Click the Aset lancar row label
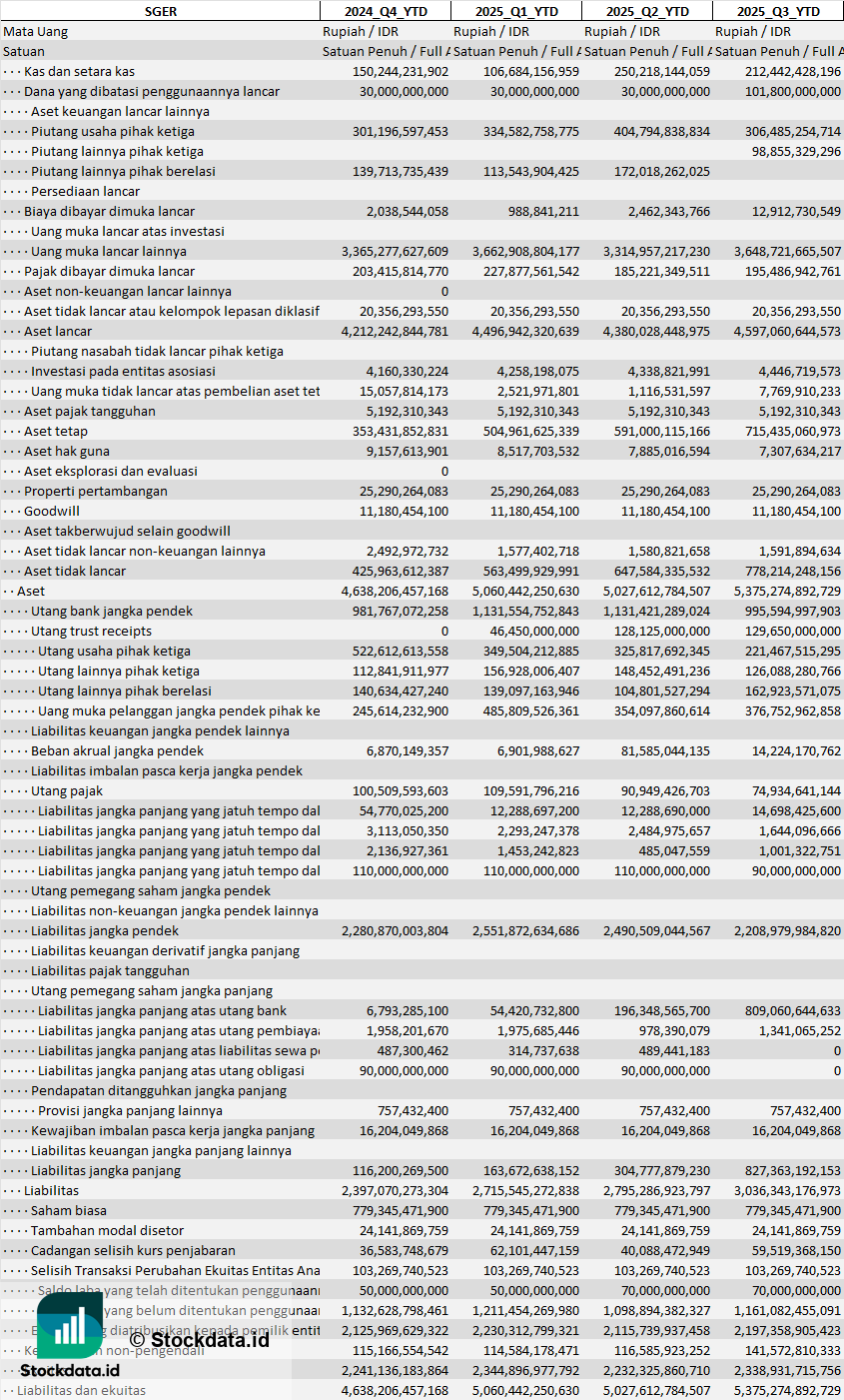 [x=58, y=331]
